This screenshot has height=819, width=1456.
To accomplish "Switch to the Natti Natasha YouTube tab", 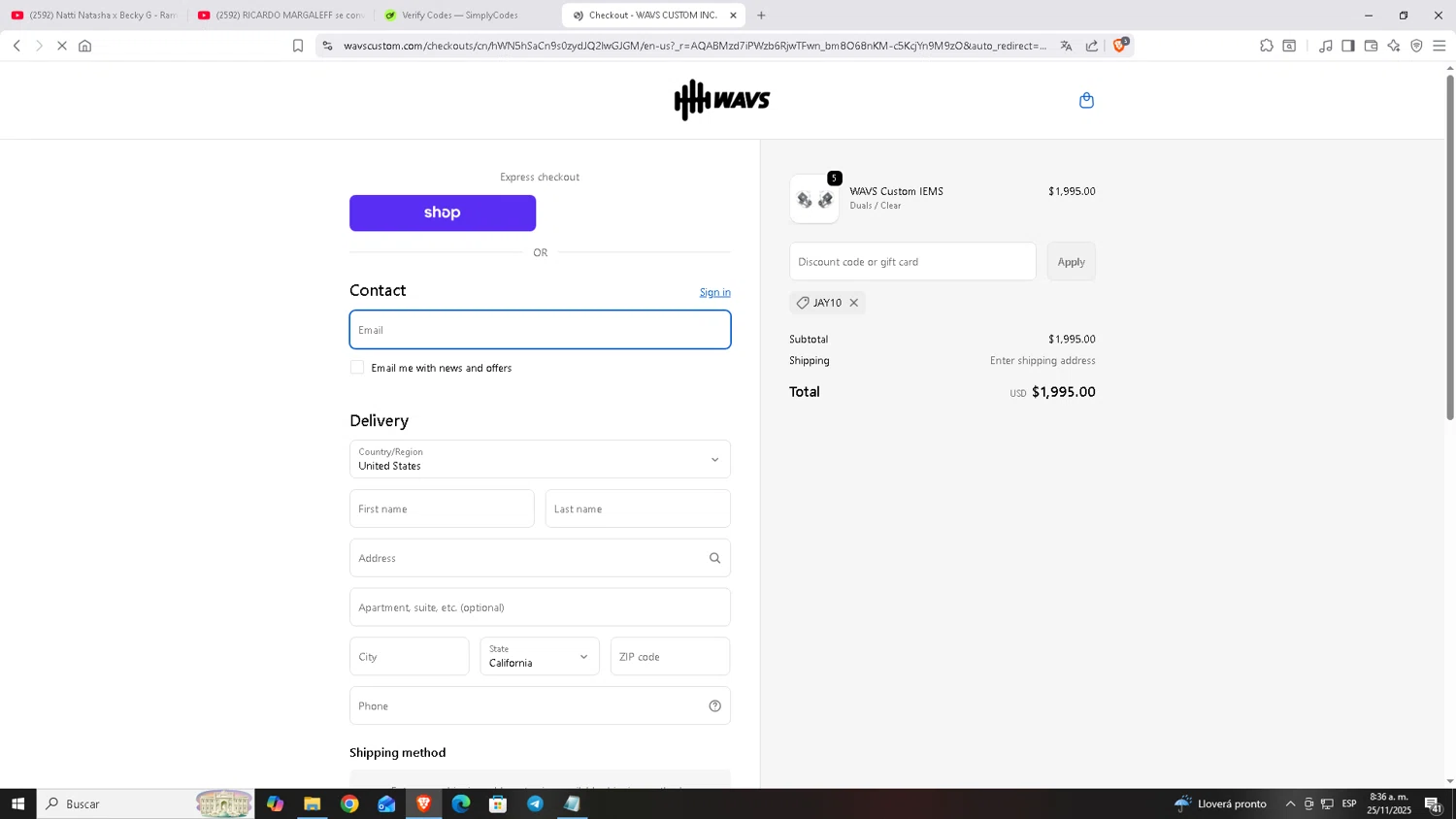I will [94, 16].
